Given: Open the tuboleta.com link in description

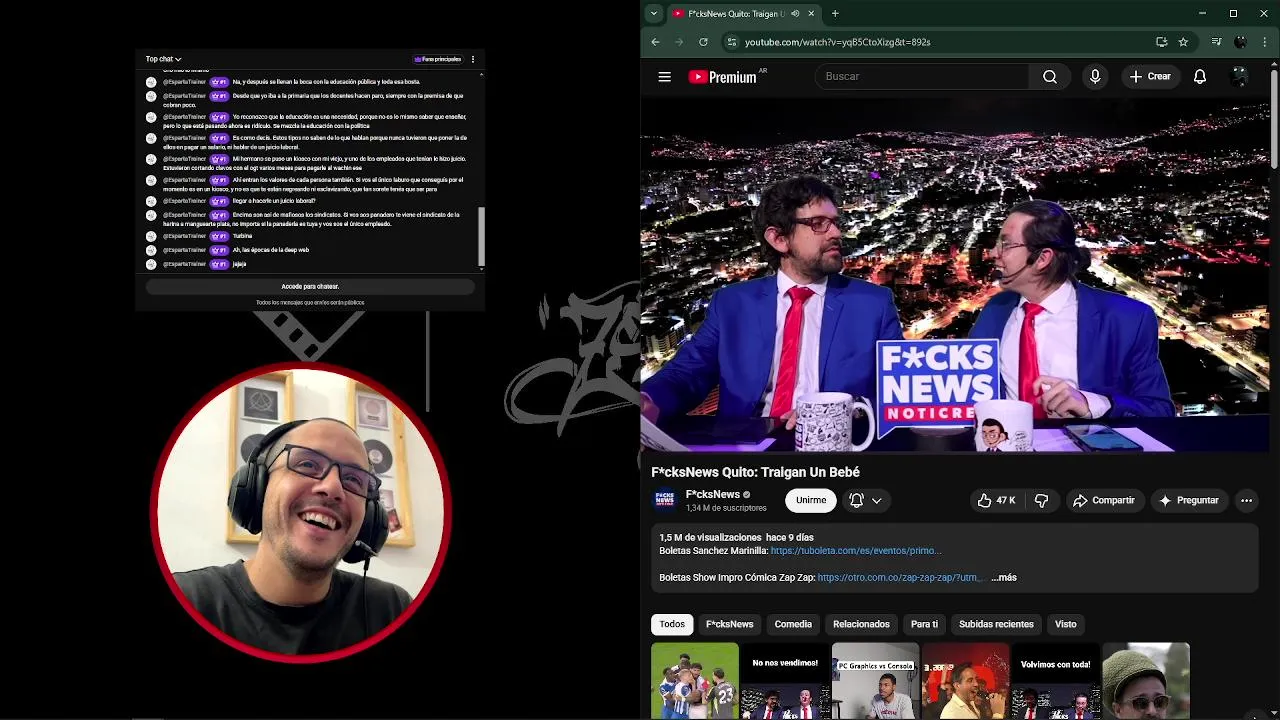Looking at the screenshot, I should [x=855, y=551].
